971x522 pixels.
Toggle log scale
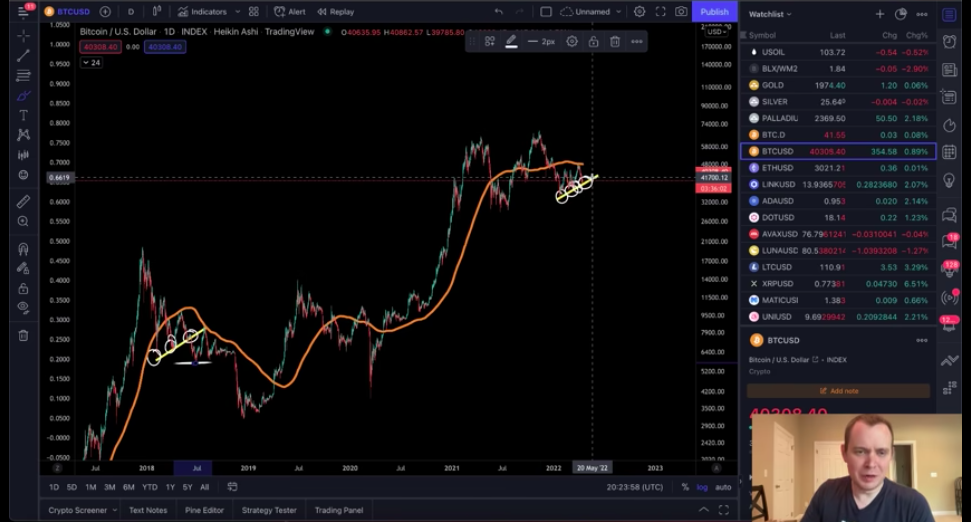[x=702, y=487]
